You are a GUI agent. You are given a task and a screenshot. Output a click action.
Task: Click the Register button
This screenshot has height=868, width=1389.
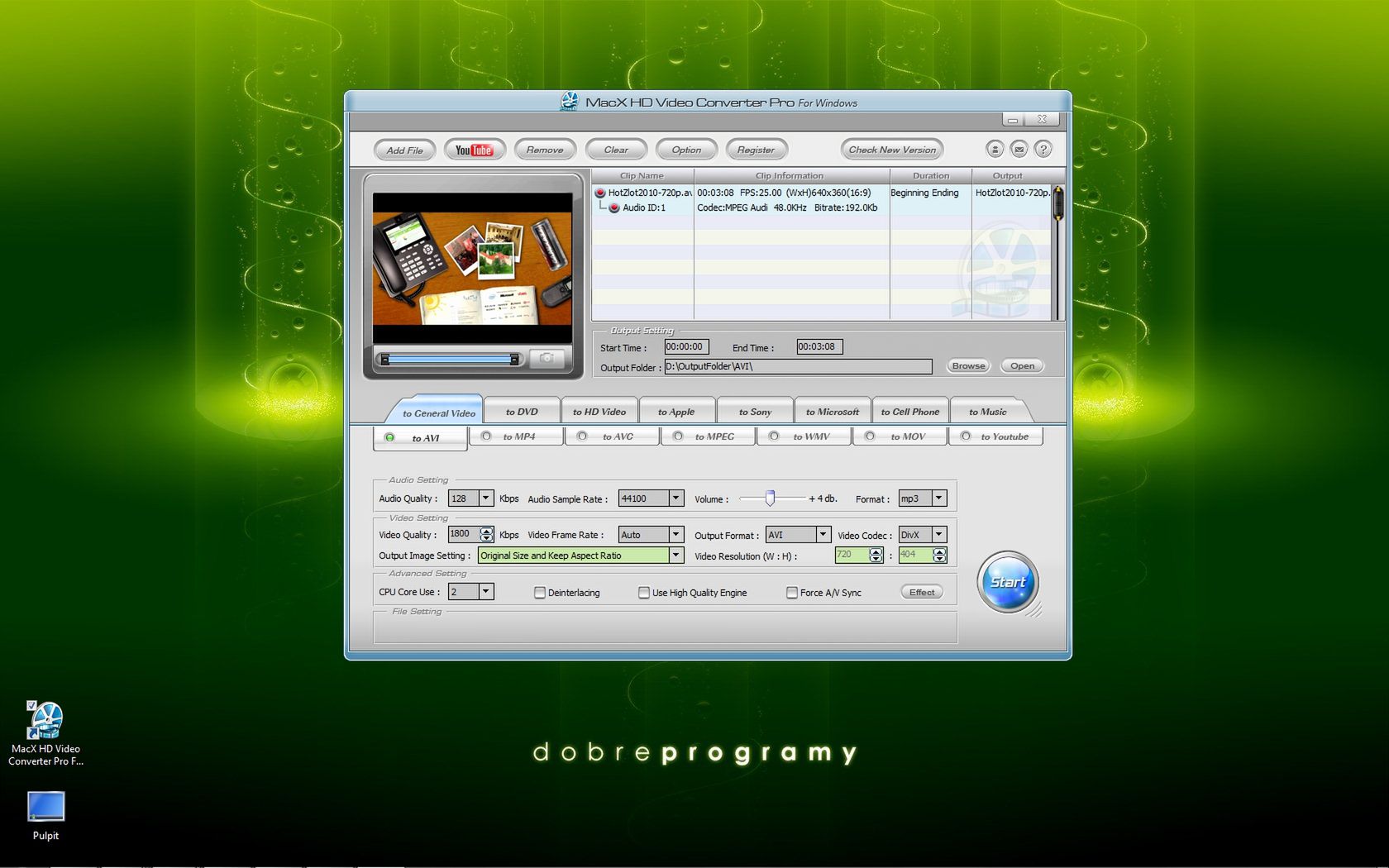tap(756, 150)
